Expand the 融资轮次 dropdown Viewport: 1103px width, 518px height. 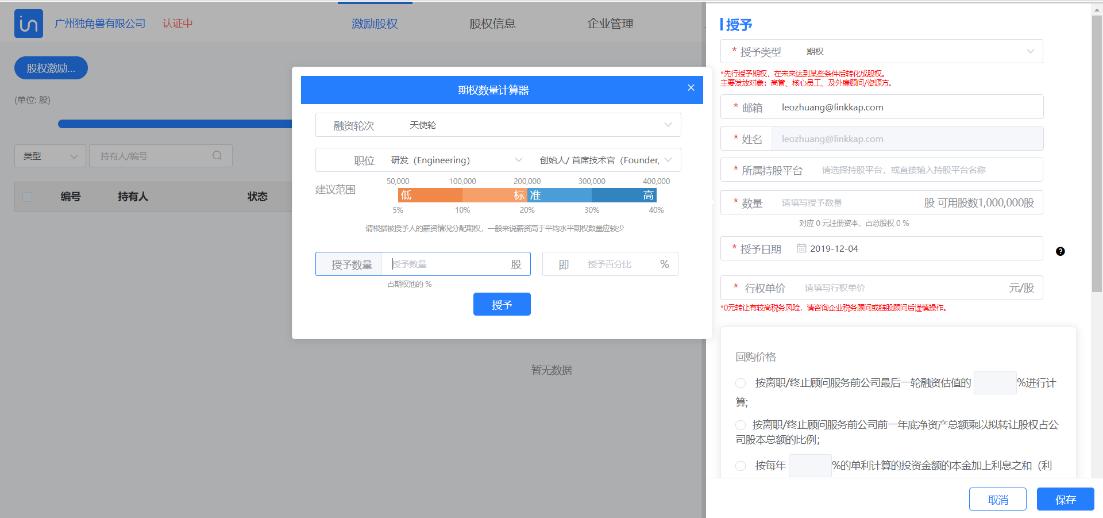pos(498,125)
